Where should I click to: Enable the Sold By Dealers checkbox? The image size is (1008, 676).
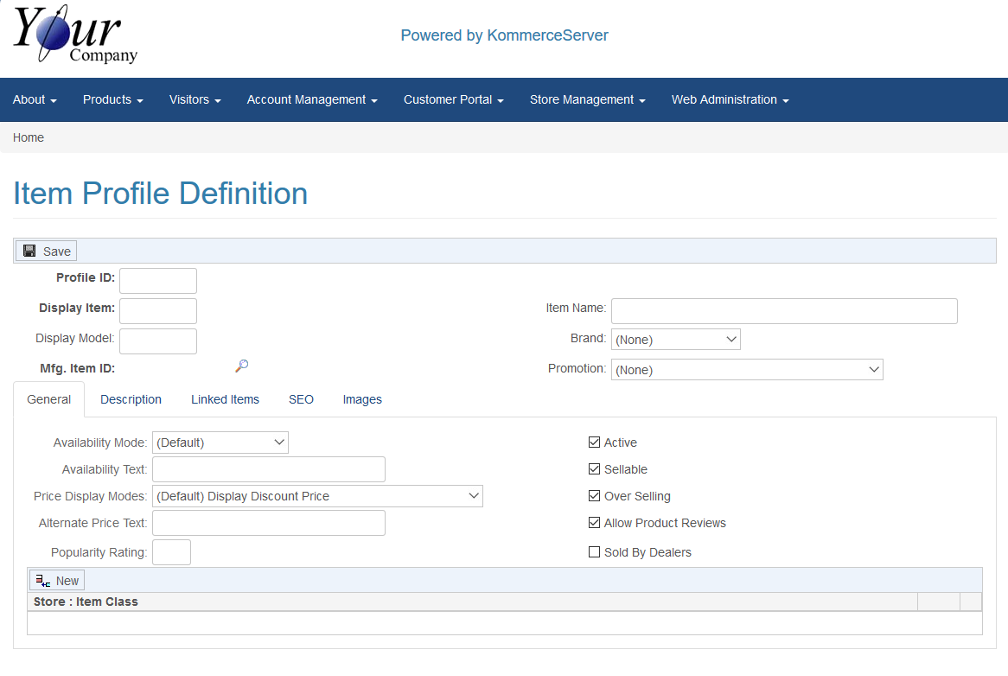(595, 552)
